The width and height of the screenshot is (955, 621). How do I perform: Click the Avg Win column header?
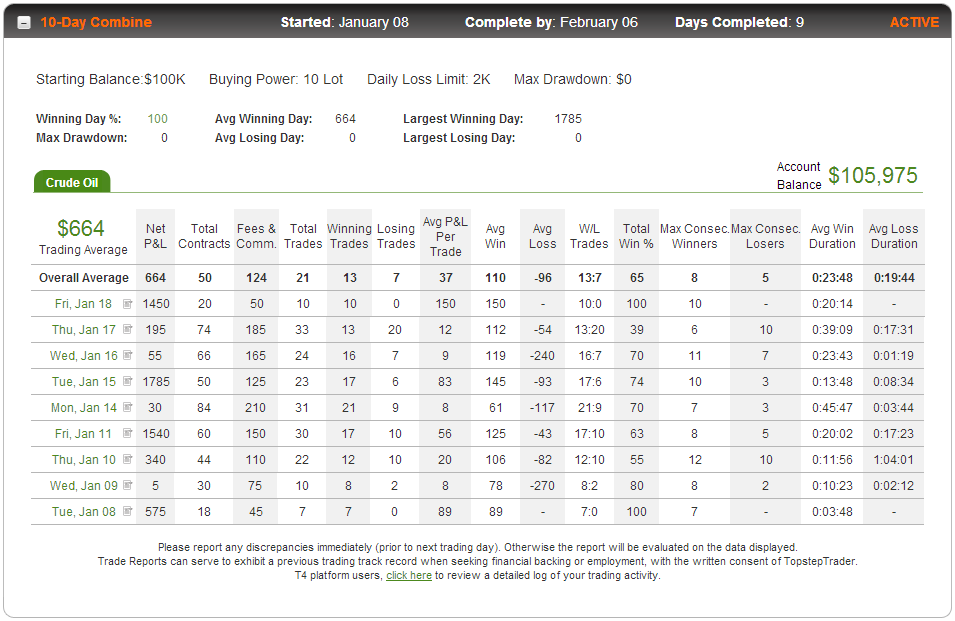tap(495, 236)
